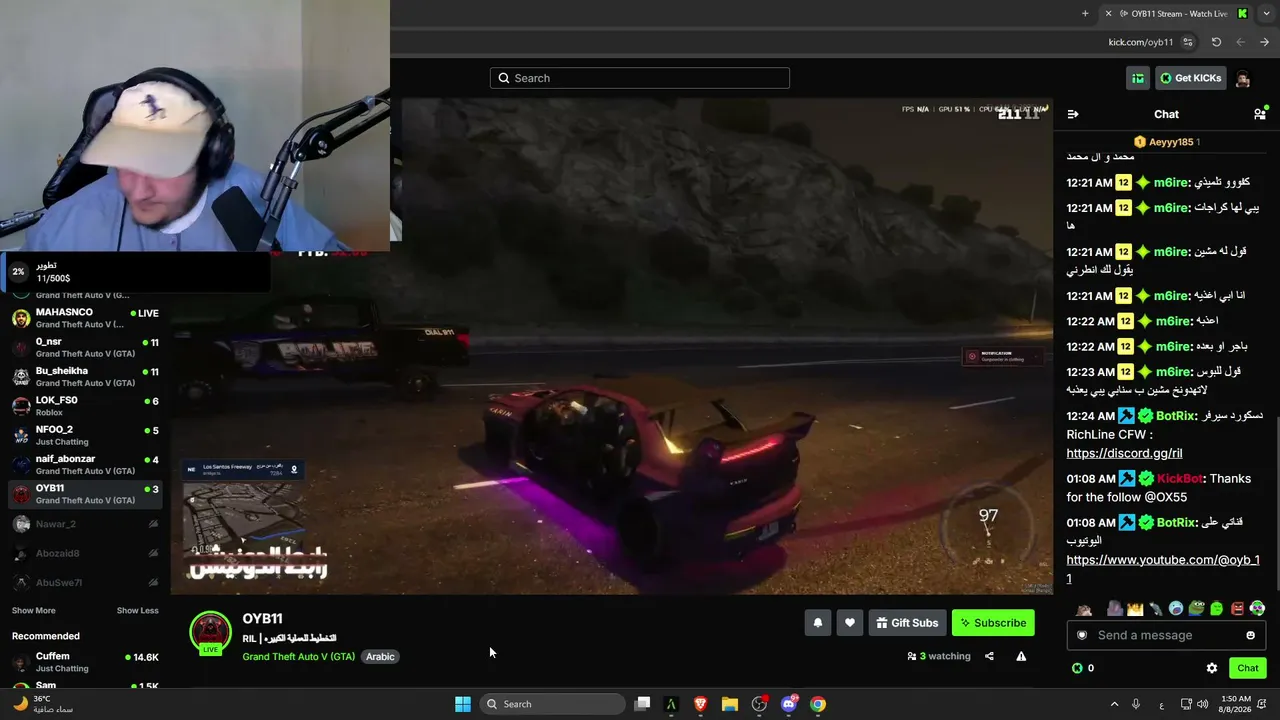Click the Arabic language tag
This screenshot has width=1280, height=720.
[380, 657]
